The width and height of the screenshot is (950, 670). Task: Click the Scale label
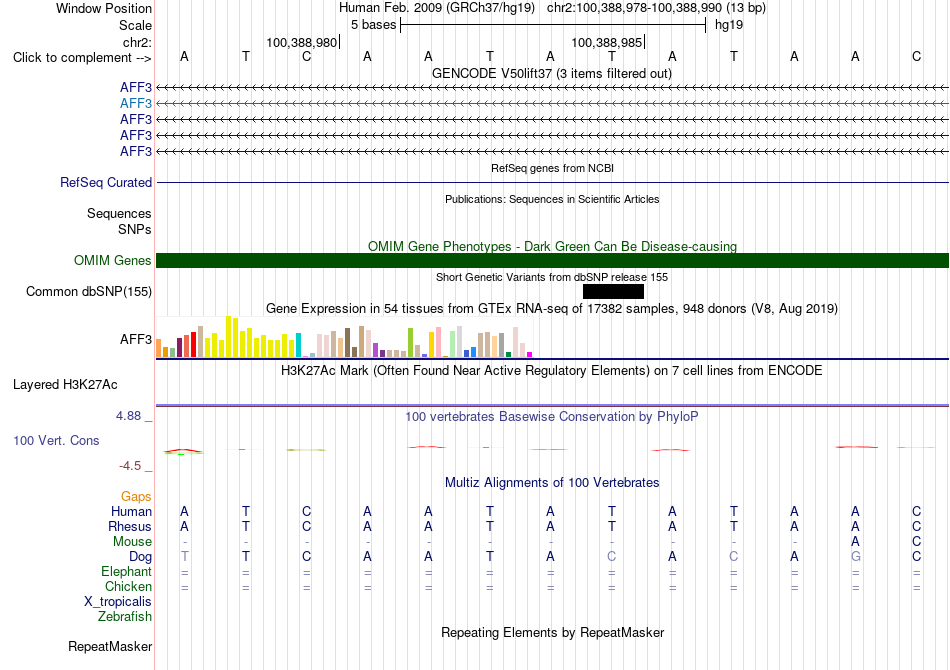click(136, 25)
